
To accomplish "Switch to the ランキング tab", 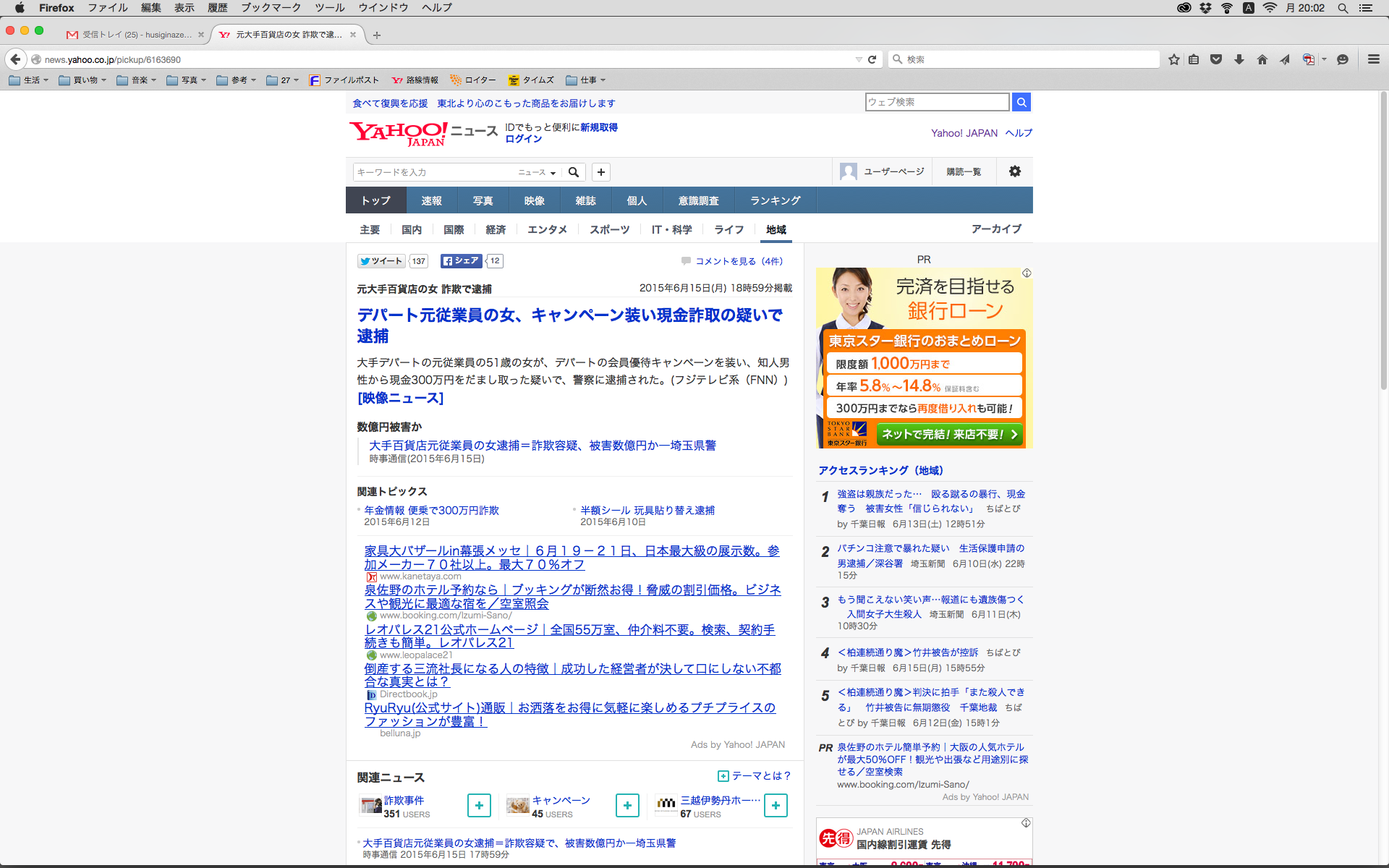I will pos(775,200).
